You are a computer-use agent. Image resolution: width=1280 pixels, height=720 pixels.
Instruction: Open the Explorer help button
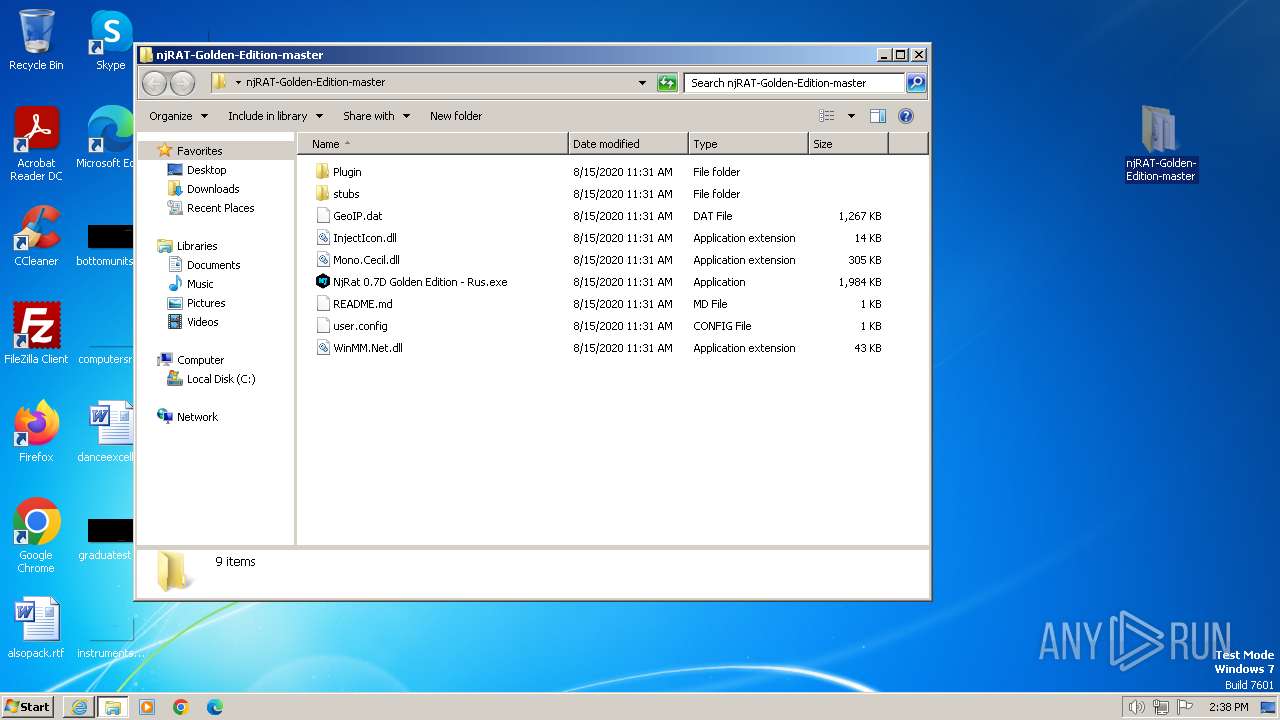[x=906, y=116]
